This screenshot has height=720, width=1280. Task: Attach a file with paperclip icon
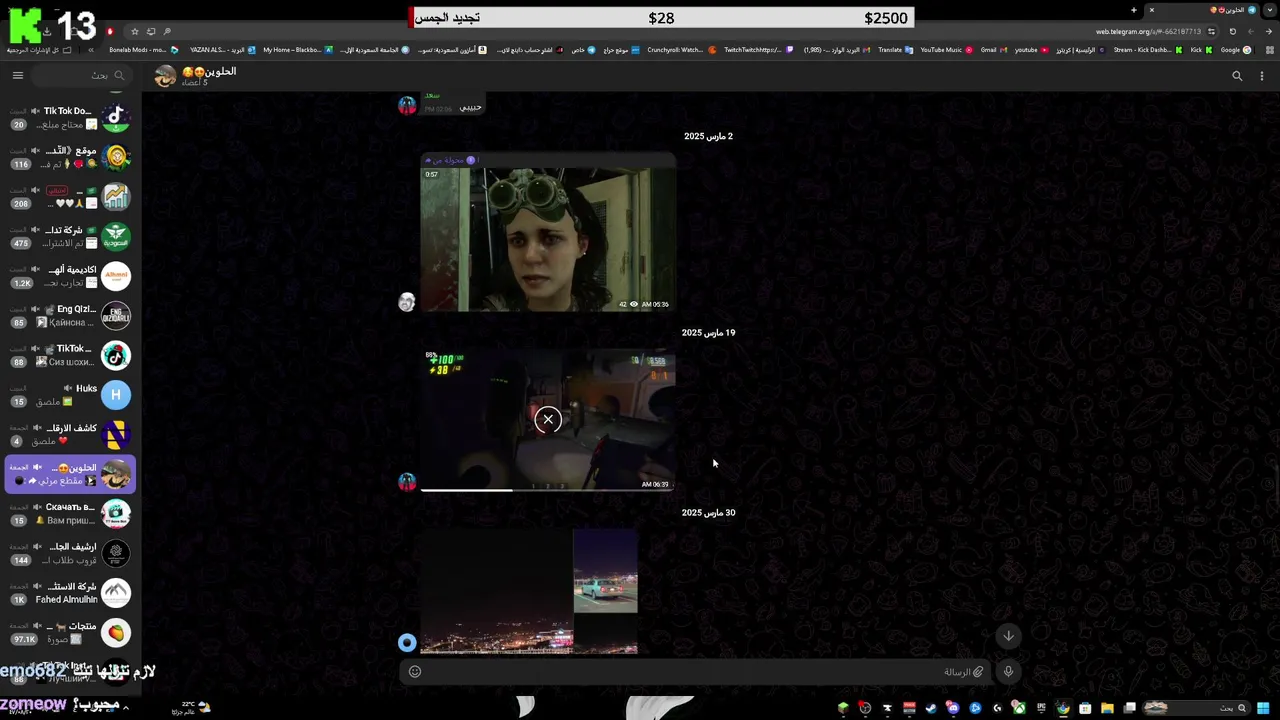coord(978,672)
